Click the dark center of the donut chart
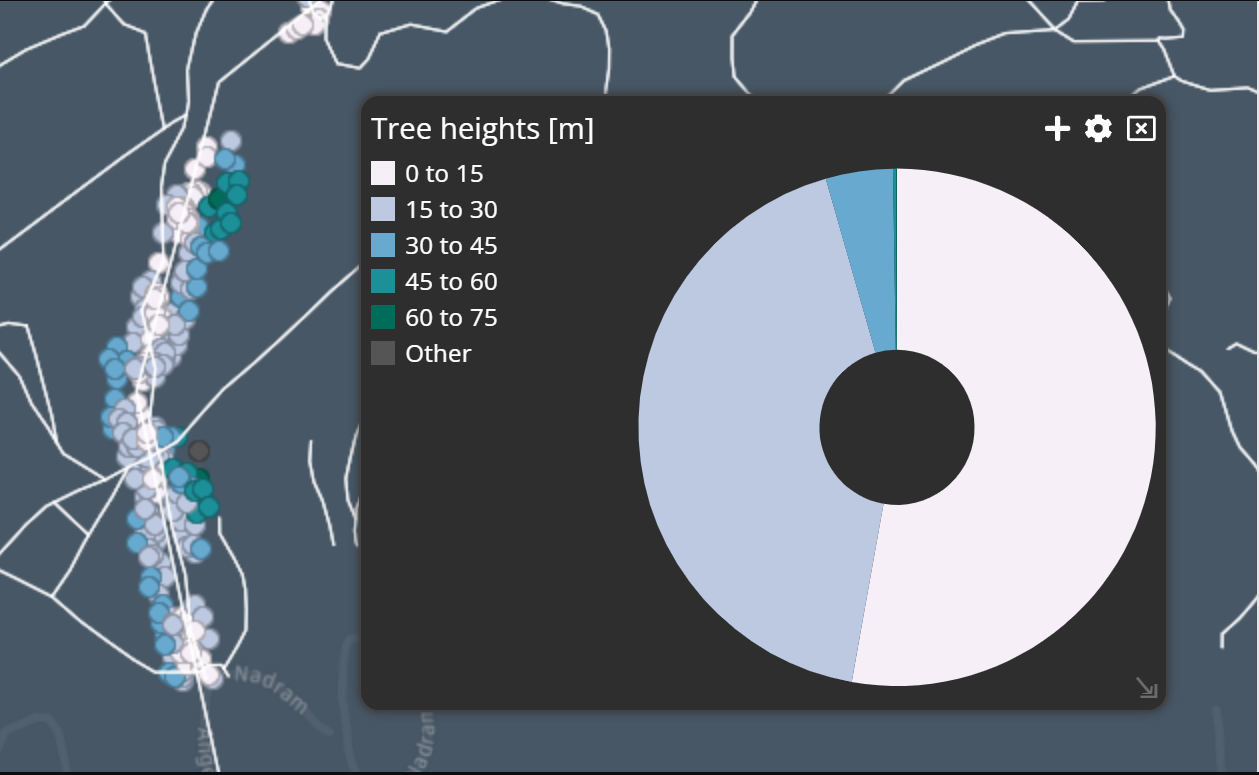1259x775 pixels. pos(895,428)
